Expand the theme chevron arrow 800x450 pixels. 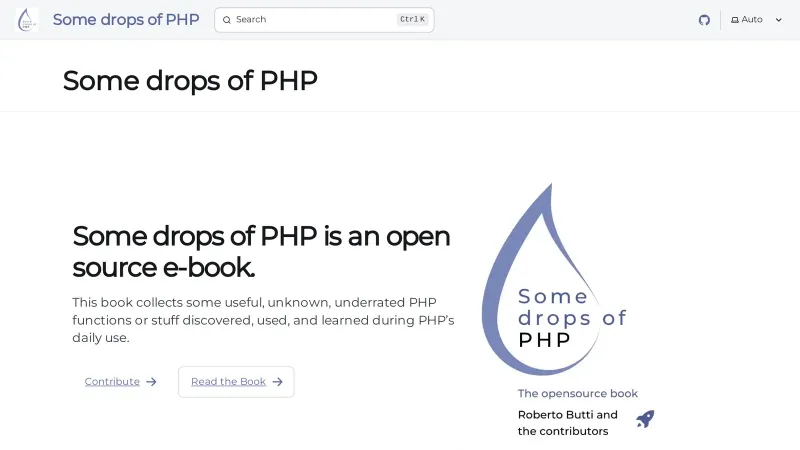coord(779,20)
